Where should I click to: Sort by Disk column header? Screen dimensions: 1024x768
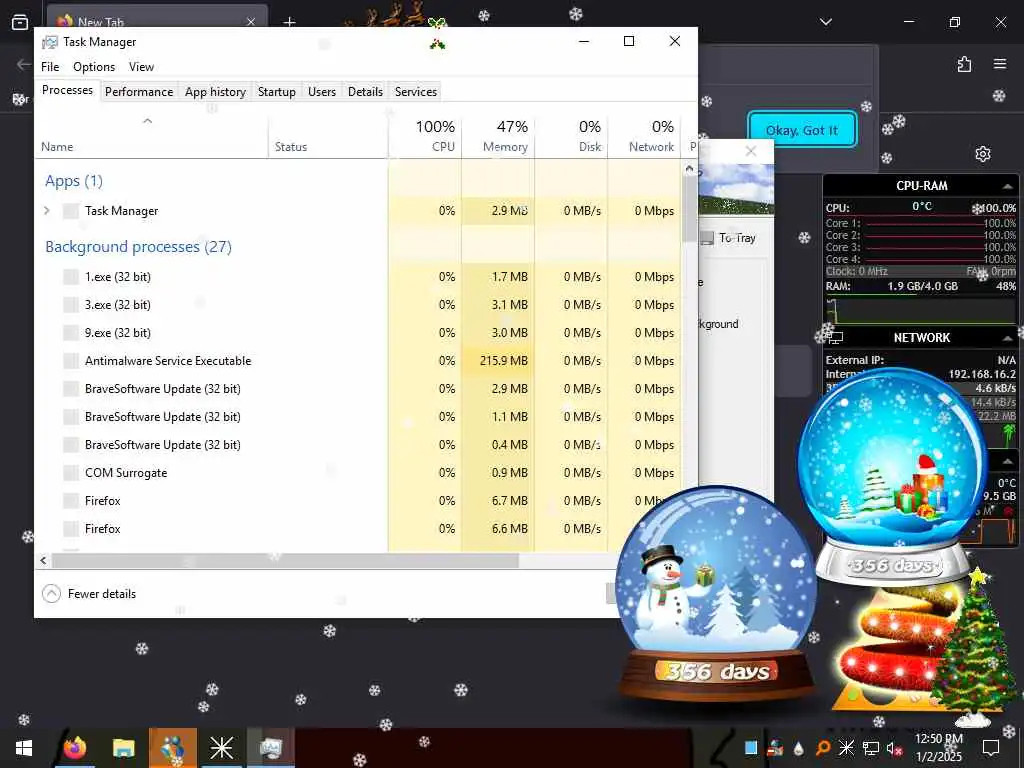(571, 136)
